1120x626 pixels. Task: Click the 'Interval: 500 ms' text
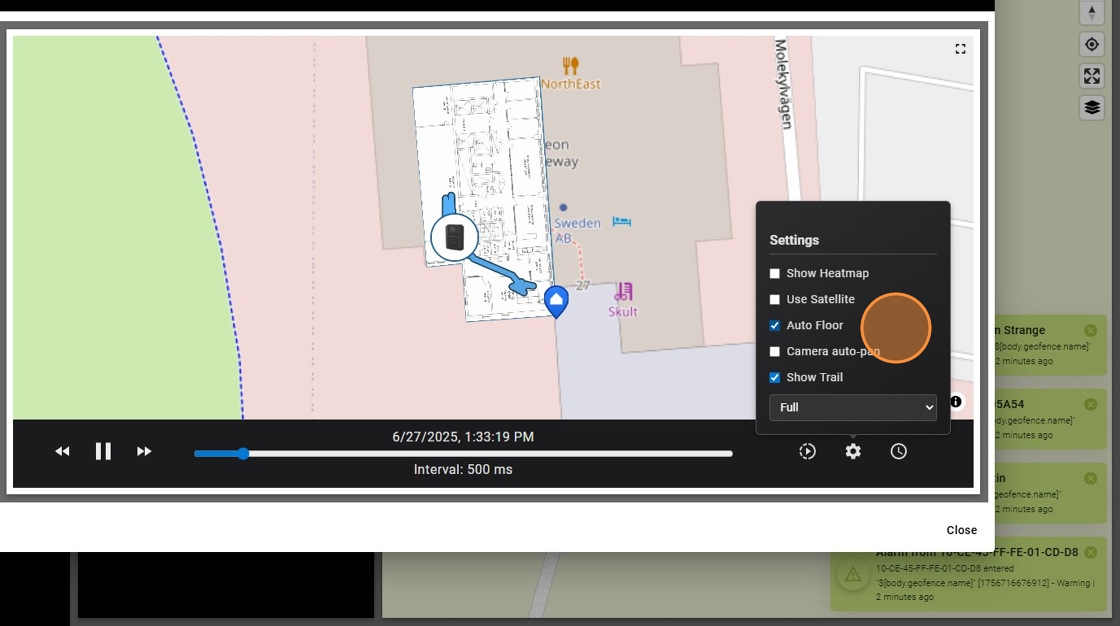point(463,470)
